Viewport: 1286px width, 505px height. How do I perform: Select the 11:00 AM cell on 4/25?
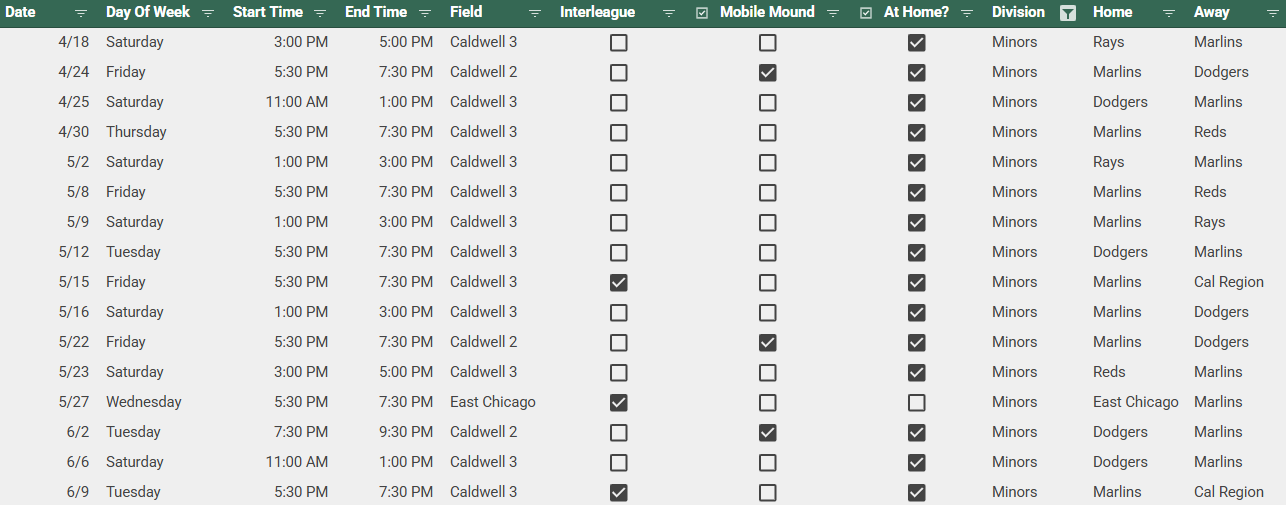pos(297,102)
